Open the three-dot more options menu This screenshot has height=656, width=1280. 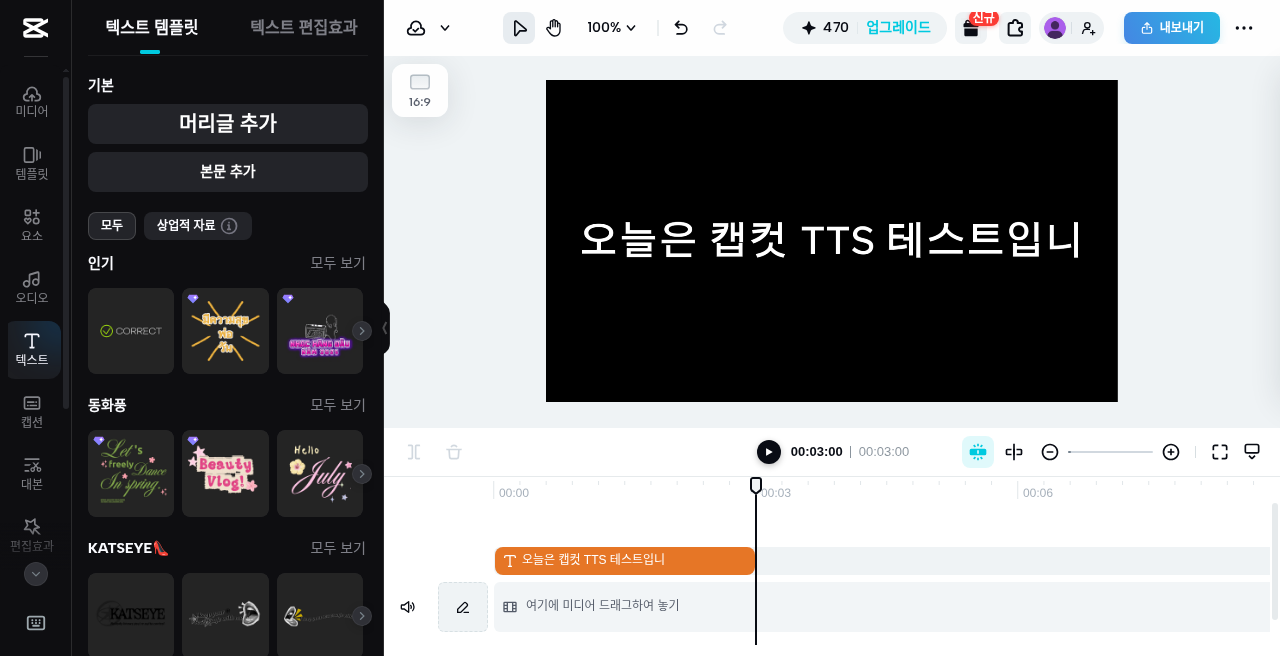point(1244,28)
